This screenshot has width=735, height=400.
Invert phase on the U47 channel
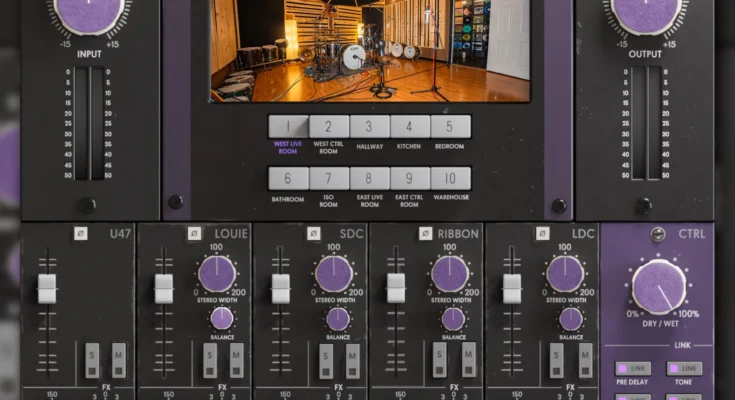tap(81, 234)
